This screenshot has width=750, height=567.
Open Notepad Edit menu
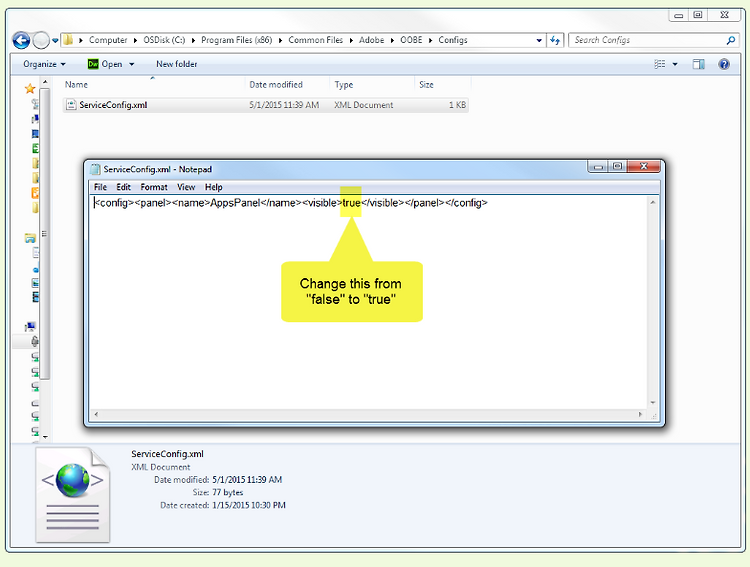tap(123, 187)
